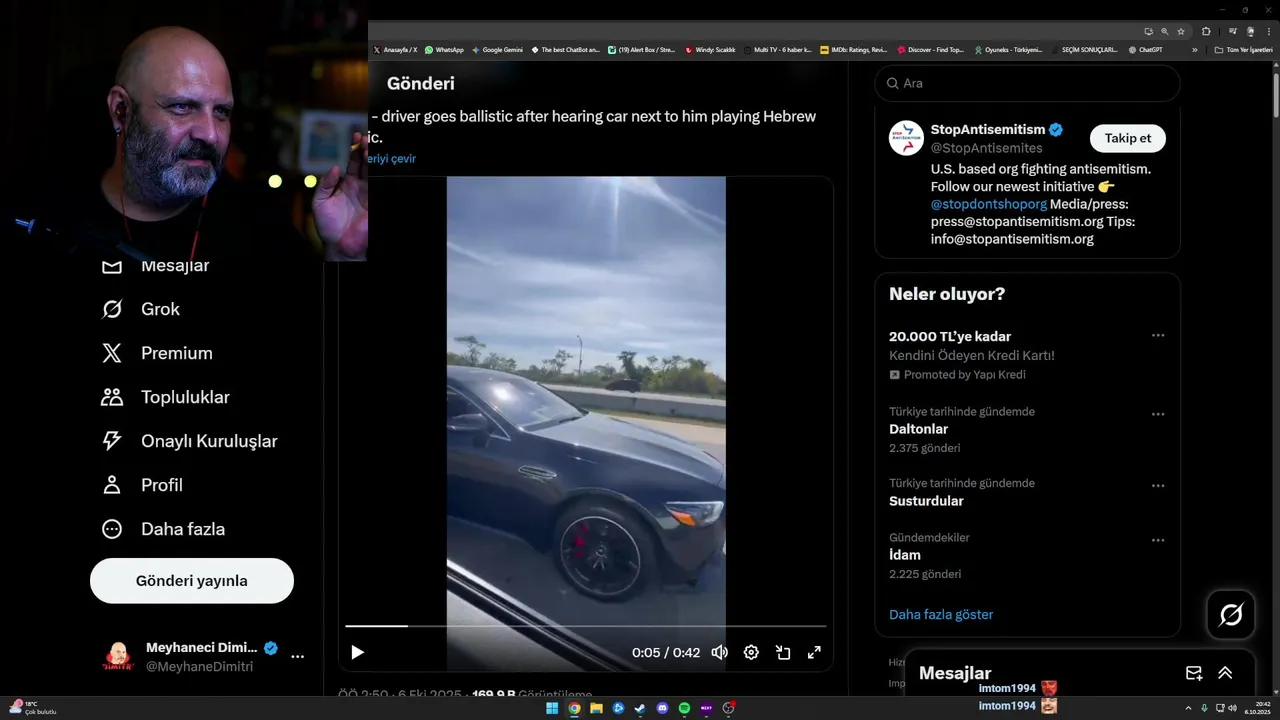Click the Gönderi yayınla button
Viewport: 1280px width, 720px height.
pos(192,581)
